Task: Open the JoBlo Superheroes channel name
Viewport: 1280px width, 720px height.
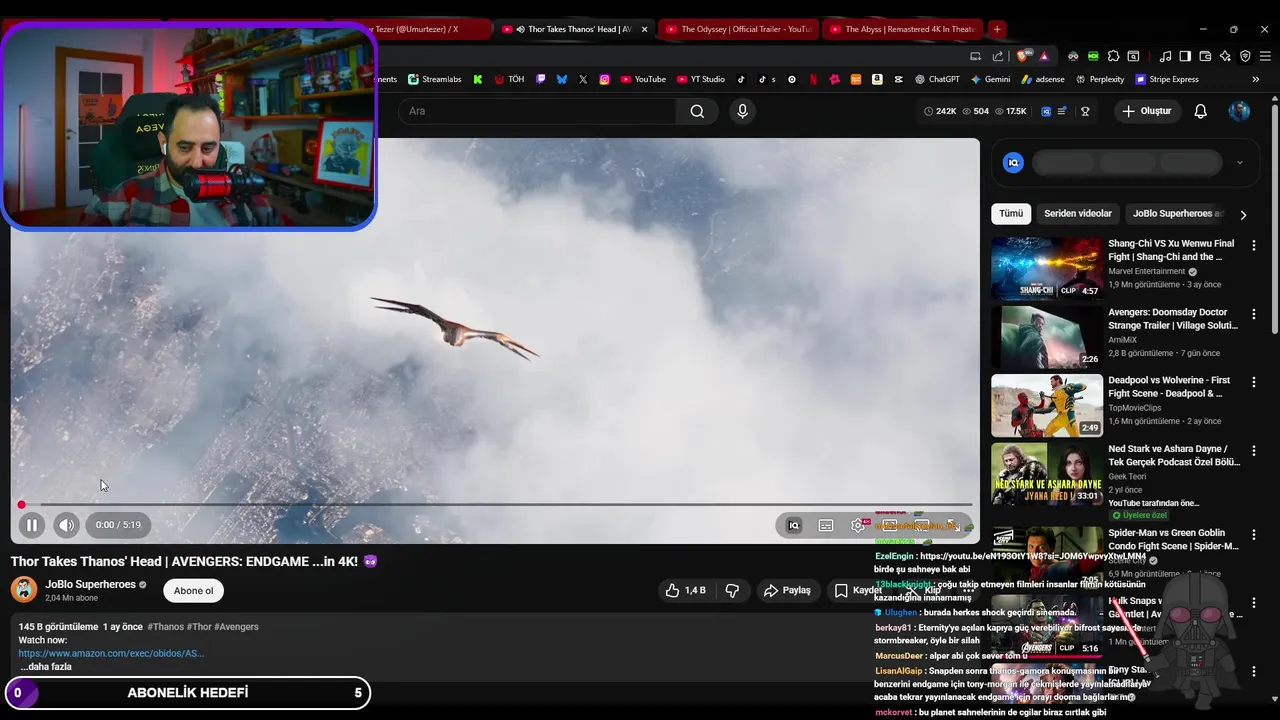Action: [x=90, y=584]
